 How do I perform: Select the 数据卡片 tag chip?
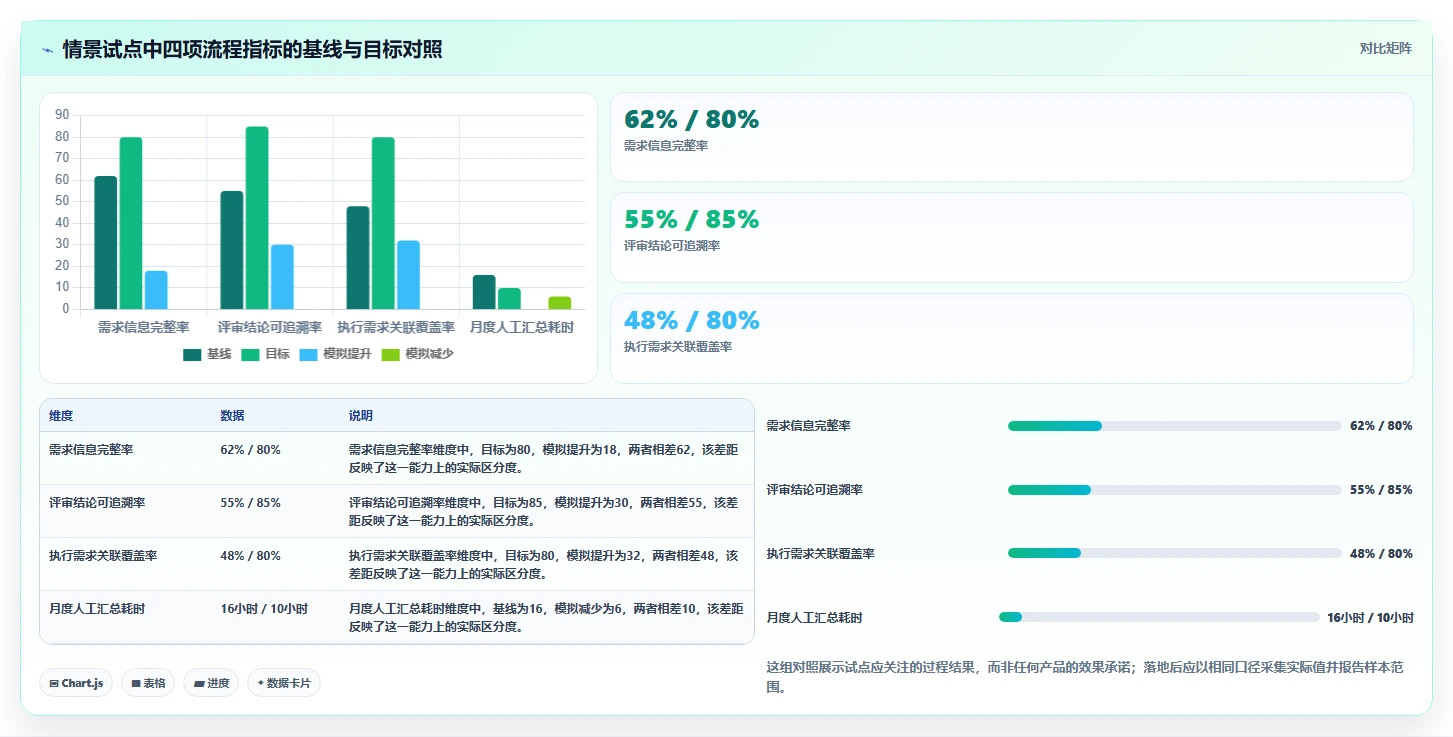click(x=284, y=683)
